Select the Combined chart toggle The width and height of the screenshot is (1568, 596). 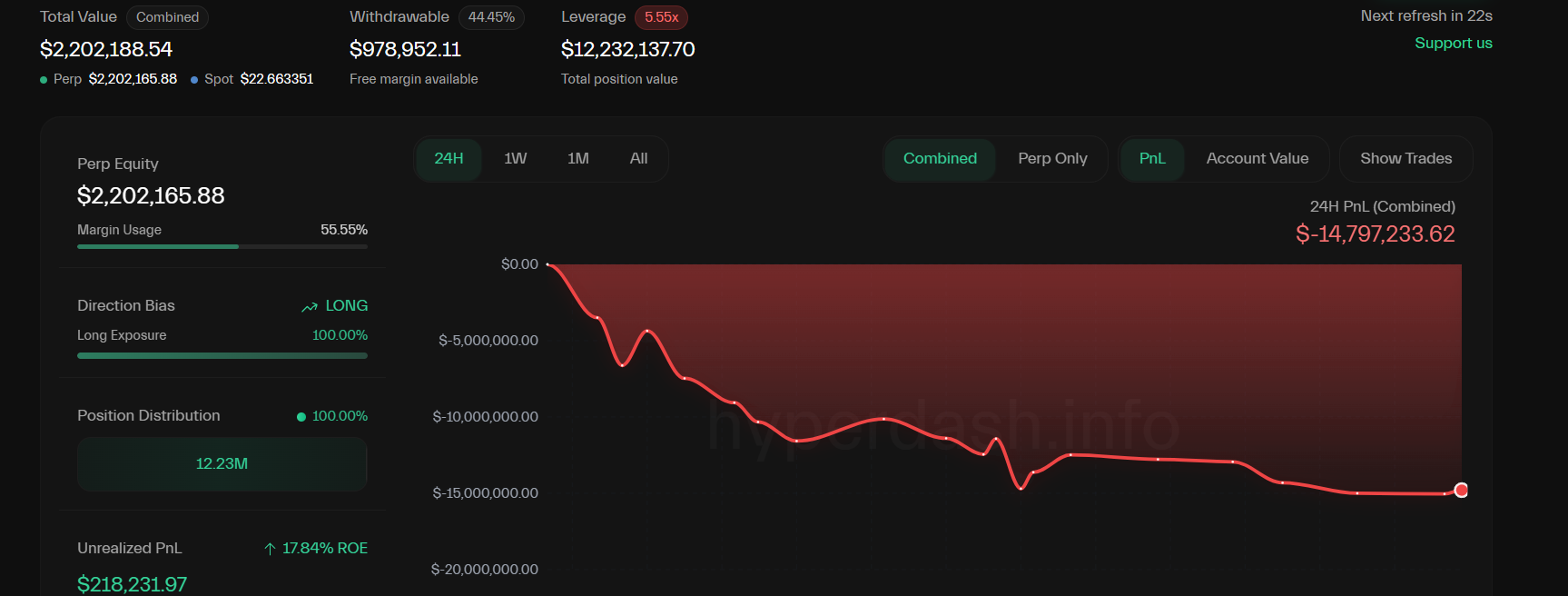click(940, 159)
